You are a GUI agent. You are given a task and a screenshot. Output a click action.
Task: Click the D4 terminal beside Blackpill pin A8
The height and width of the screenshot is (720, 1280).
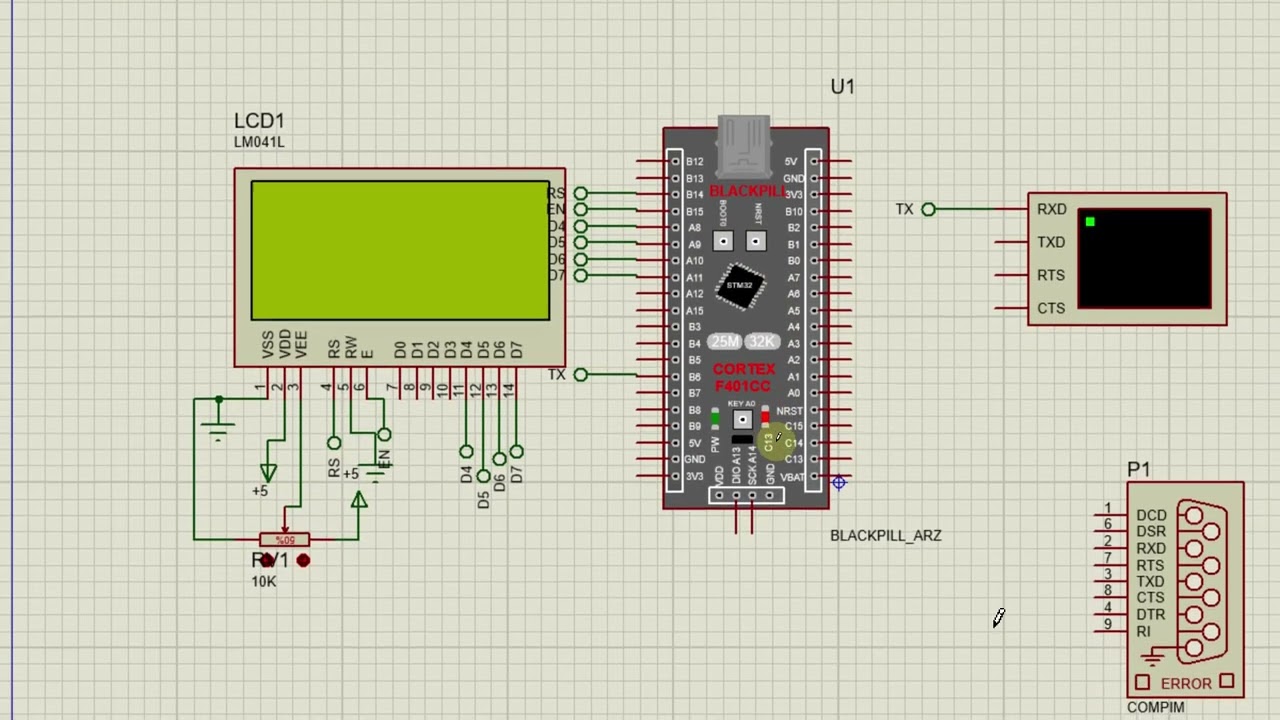tap(581, 226)
